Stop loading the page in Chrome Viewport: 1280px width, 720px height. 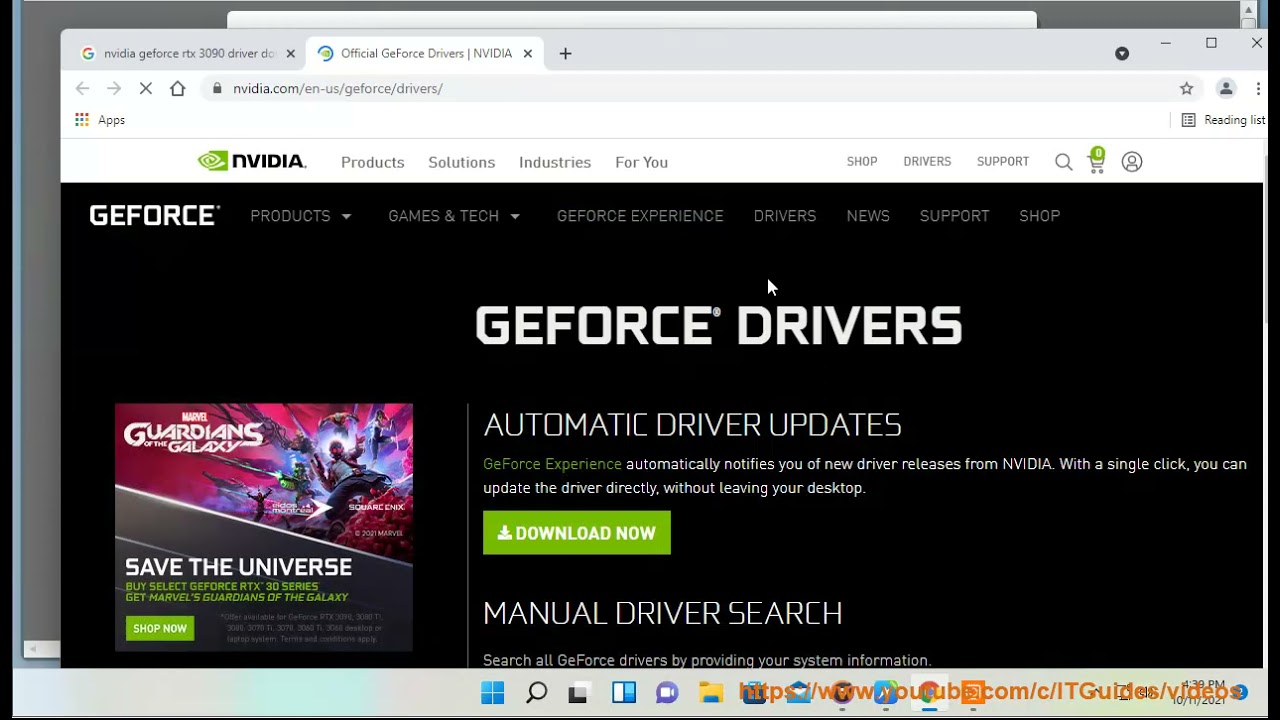pos(145,89)
